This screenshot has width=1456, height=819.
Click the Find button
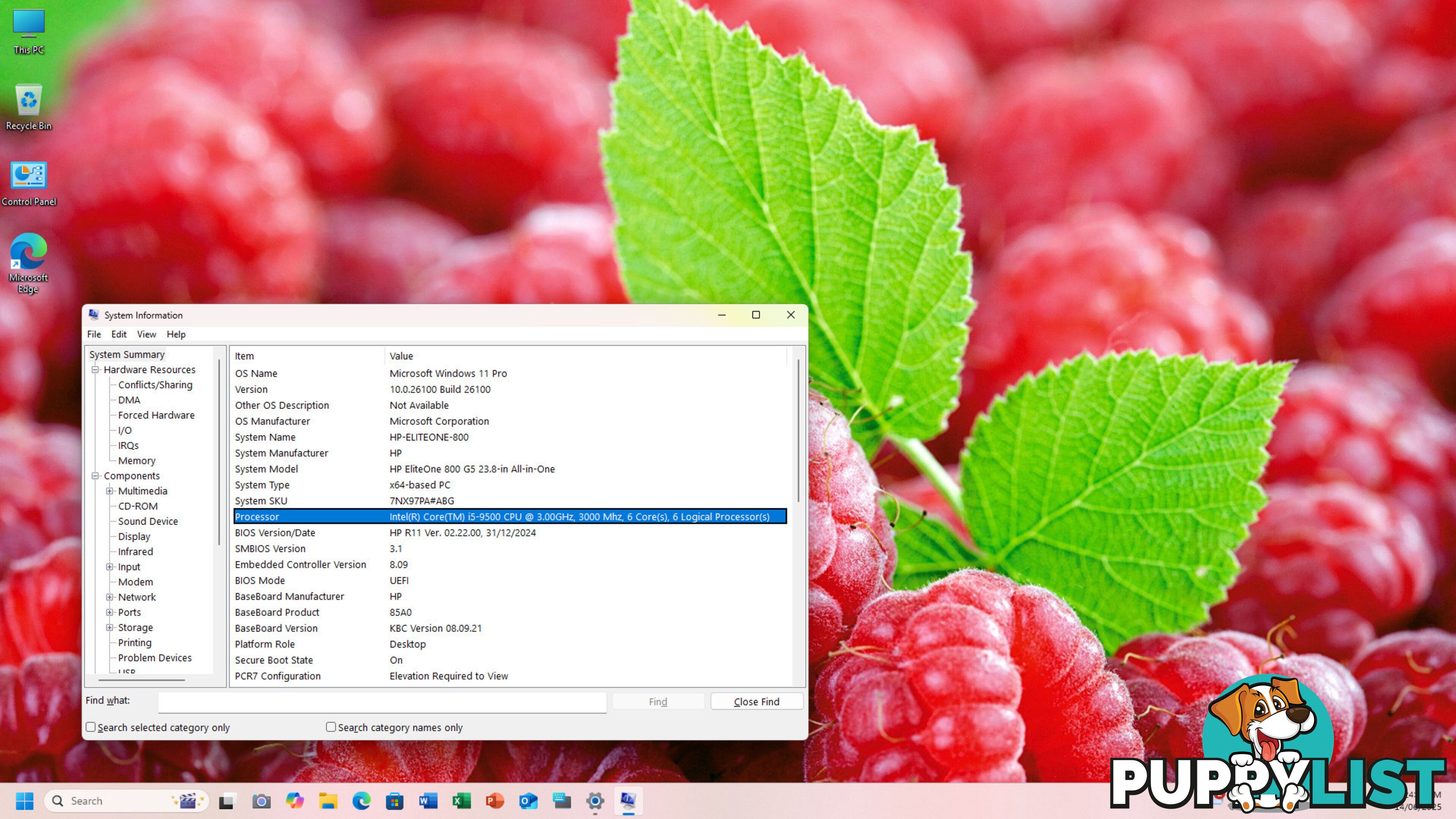click(658, 701)
